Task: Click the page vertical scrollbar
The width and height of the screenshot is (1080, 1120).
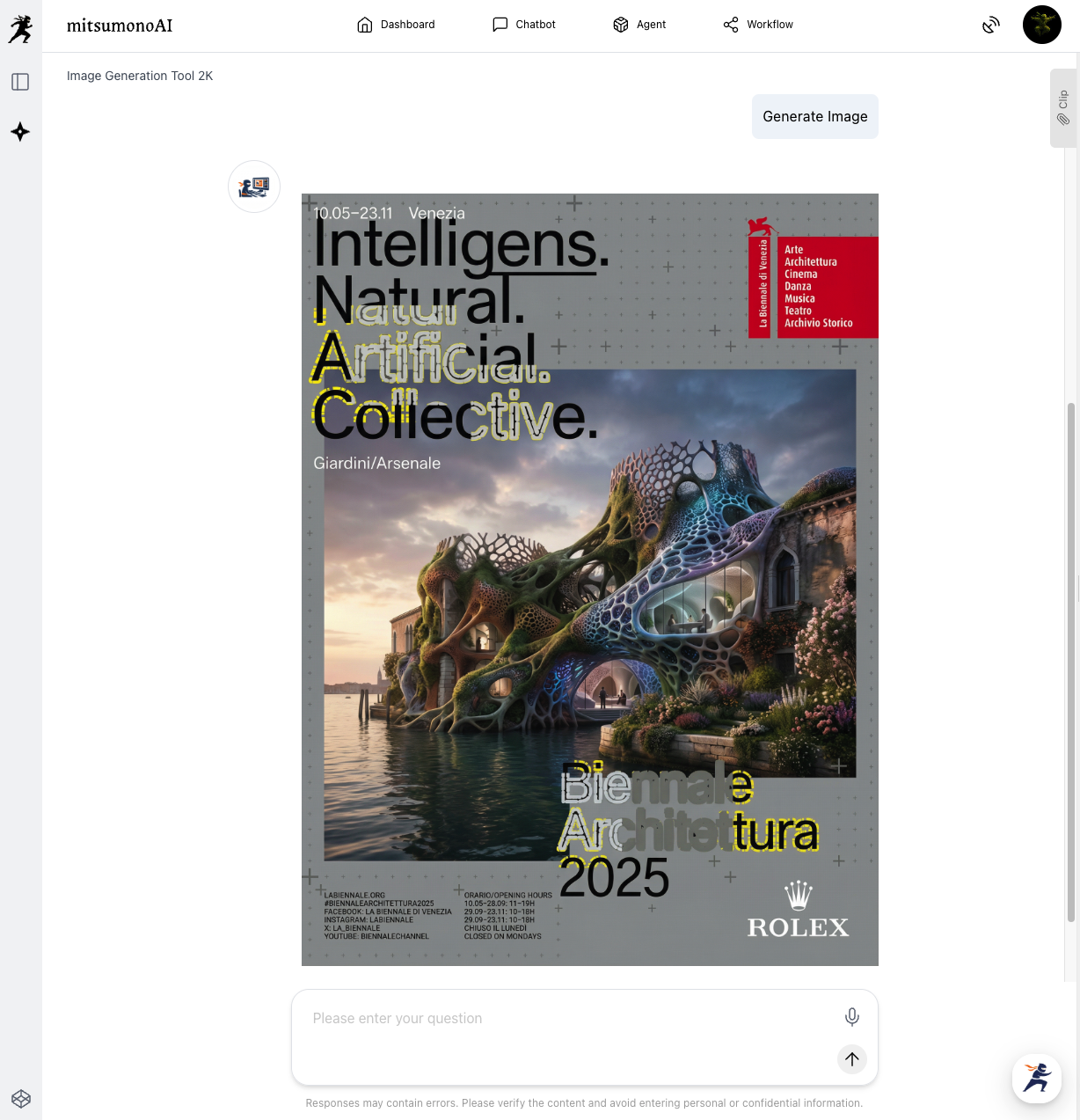Action: pos(1070,662)
